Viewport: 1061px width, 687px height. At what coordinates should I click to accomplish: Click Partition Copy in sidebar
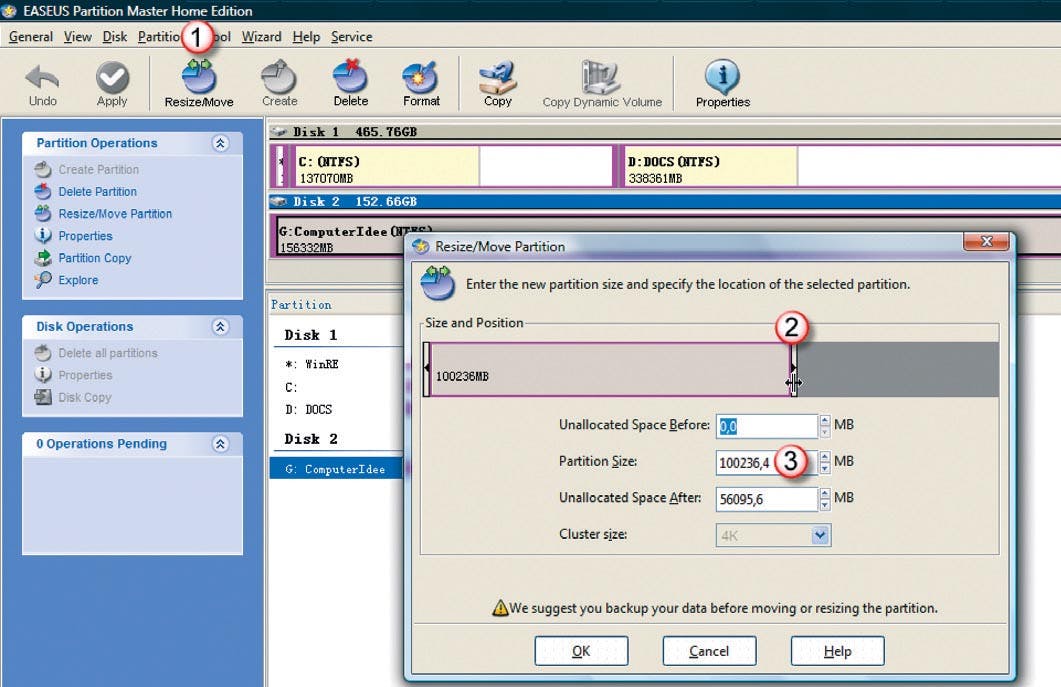tap(95, 258)
